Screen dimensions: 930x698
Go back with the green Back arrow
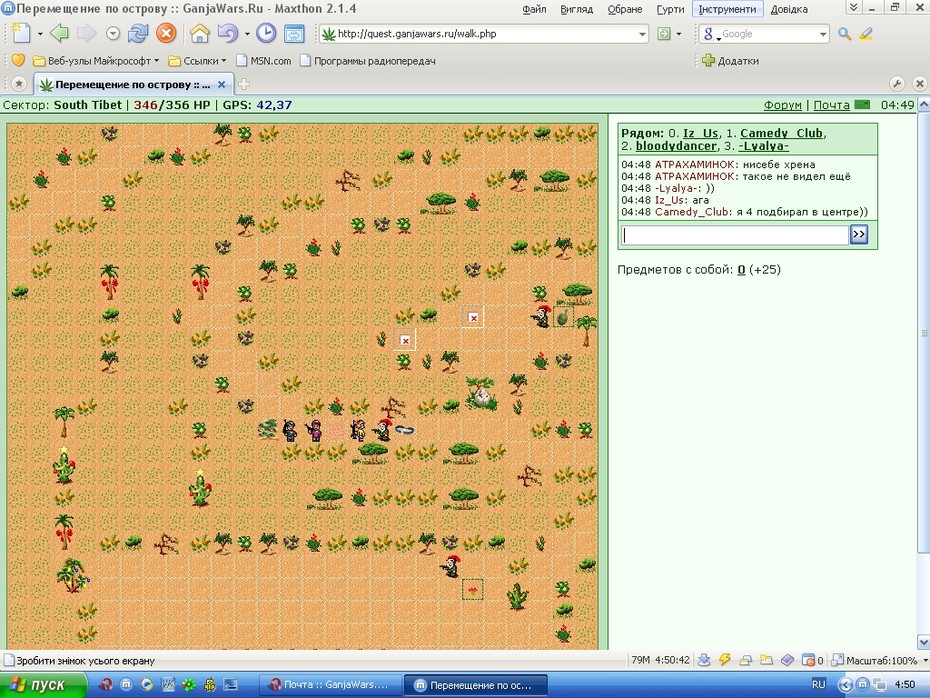tap(59, 33)
